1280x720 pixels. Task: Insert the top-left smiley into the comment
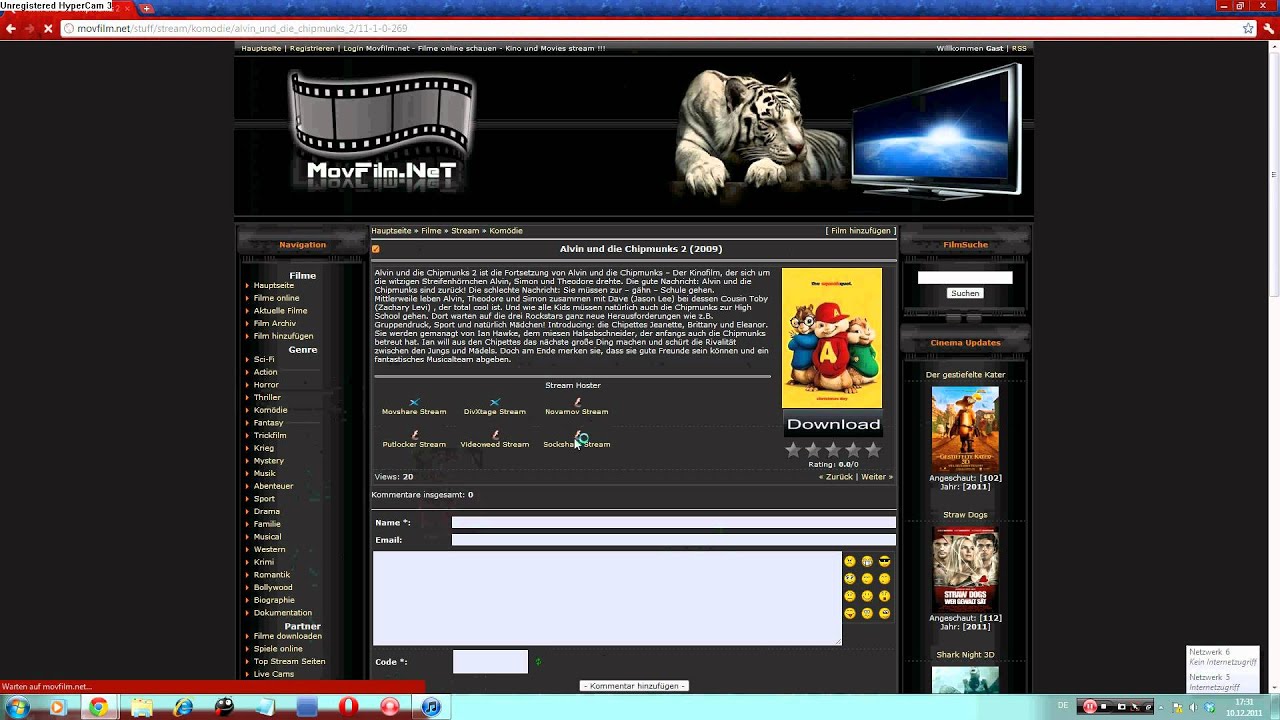[x=850, y=561]
